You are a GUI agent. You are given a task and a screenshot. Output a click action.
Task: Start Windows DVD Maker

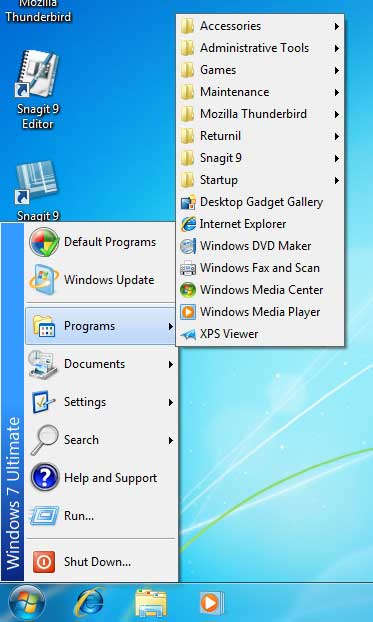[260, 246]
